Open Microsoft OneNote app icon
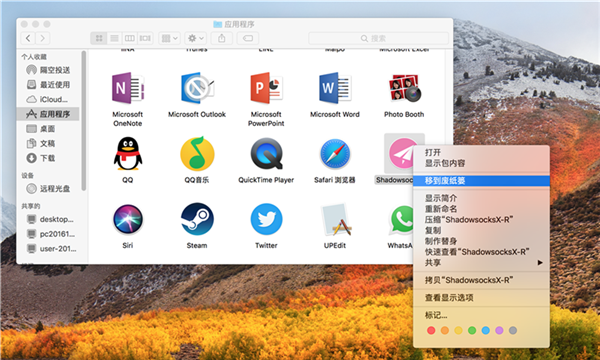Screen dimensions: 600x360 (127, 88)
